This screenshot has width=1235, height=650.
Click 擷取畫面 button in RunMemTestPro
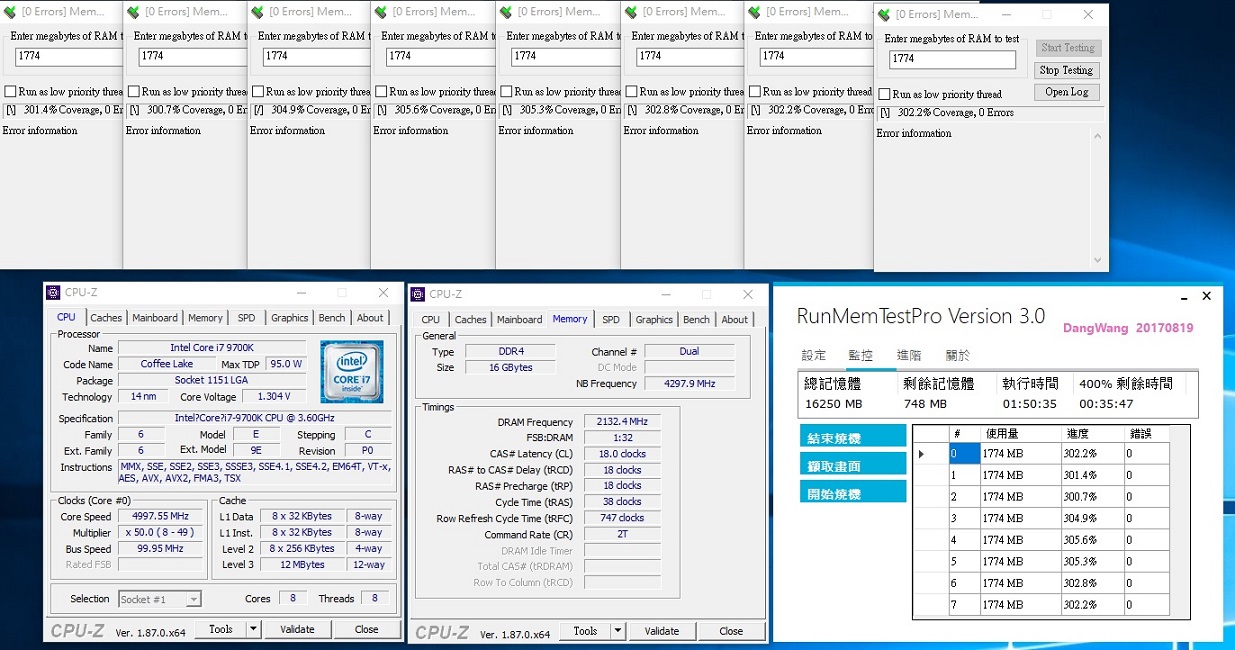pyautogui.click(x=853, y=465)
